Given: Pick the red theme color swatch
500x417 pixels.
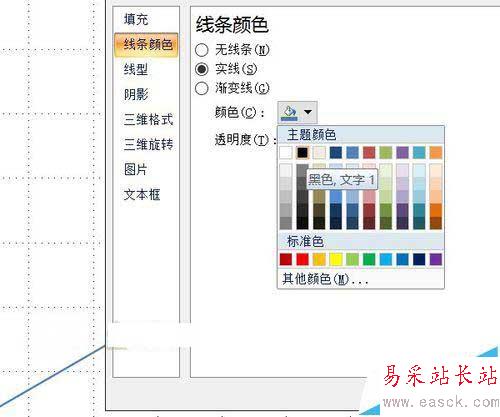Looking at the screenshot, I should (x=369, y=153).
